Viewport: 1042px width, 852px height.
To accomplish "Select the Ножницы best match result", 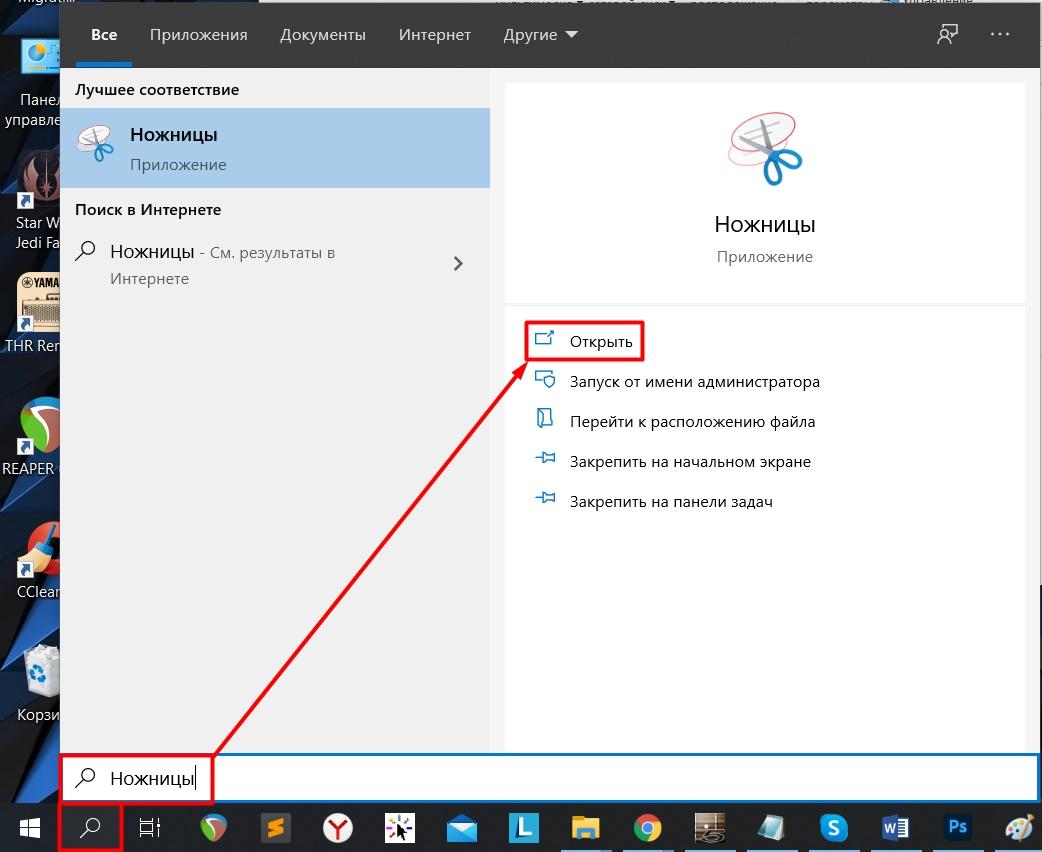I will tap(275, 148).
